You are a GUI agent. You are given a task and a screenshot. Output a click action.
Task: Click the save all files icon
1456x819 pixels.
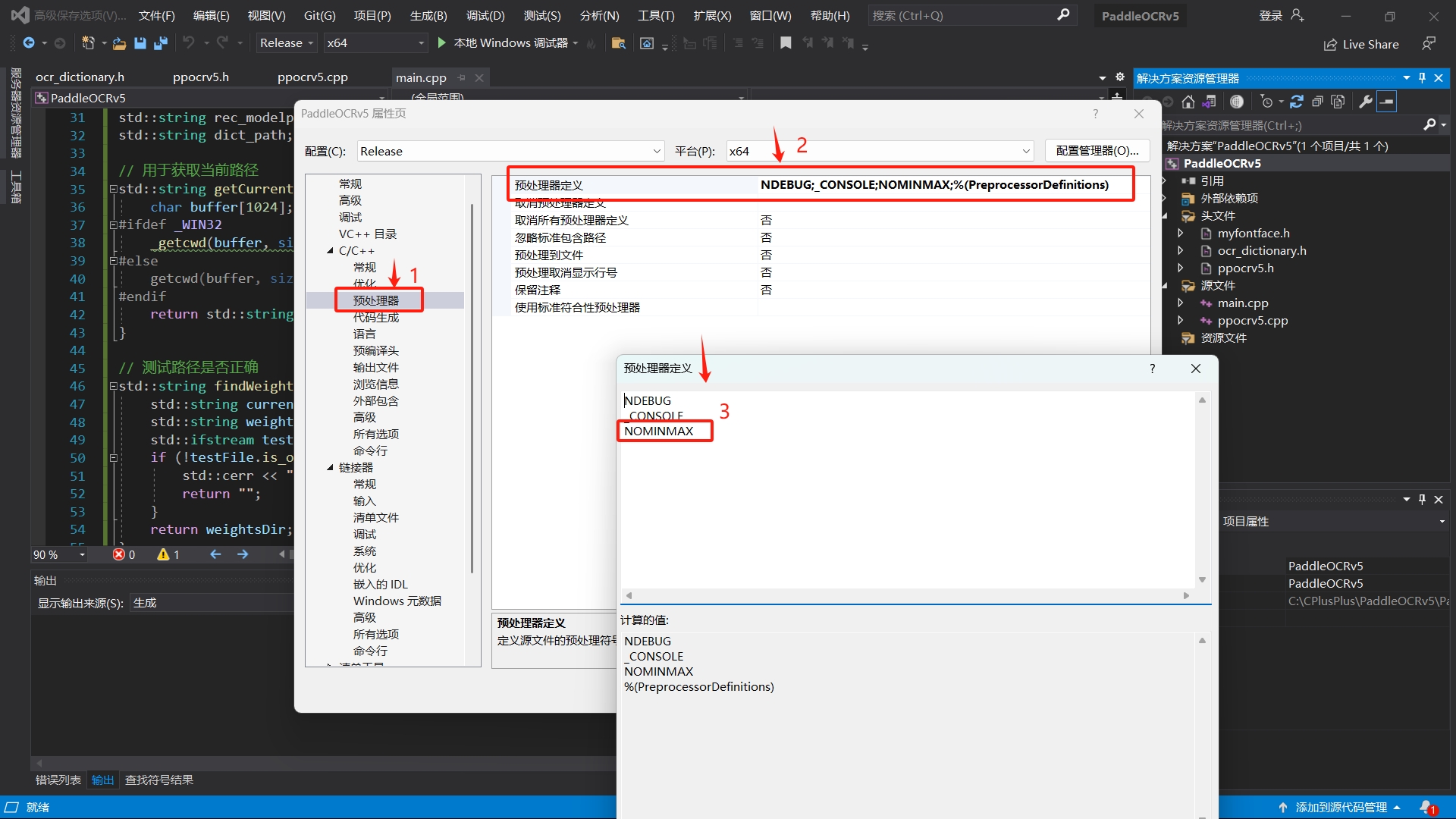pos(160,43)
